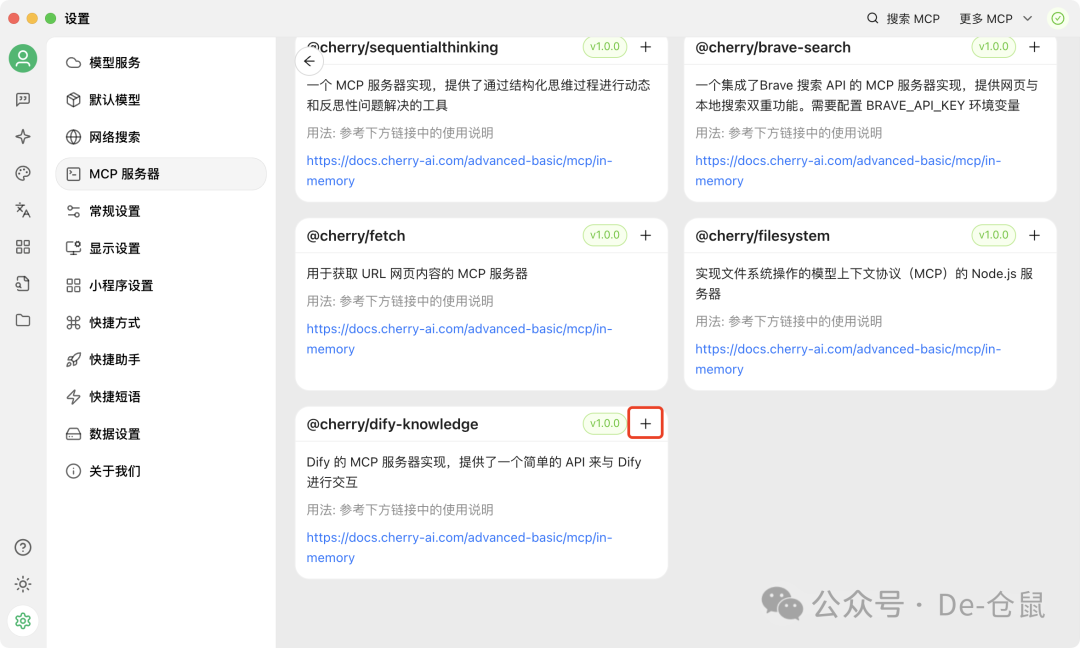Select the translation tool icon in sidebar

click(x=22, y=210)
